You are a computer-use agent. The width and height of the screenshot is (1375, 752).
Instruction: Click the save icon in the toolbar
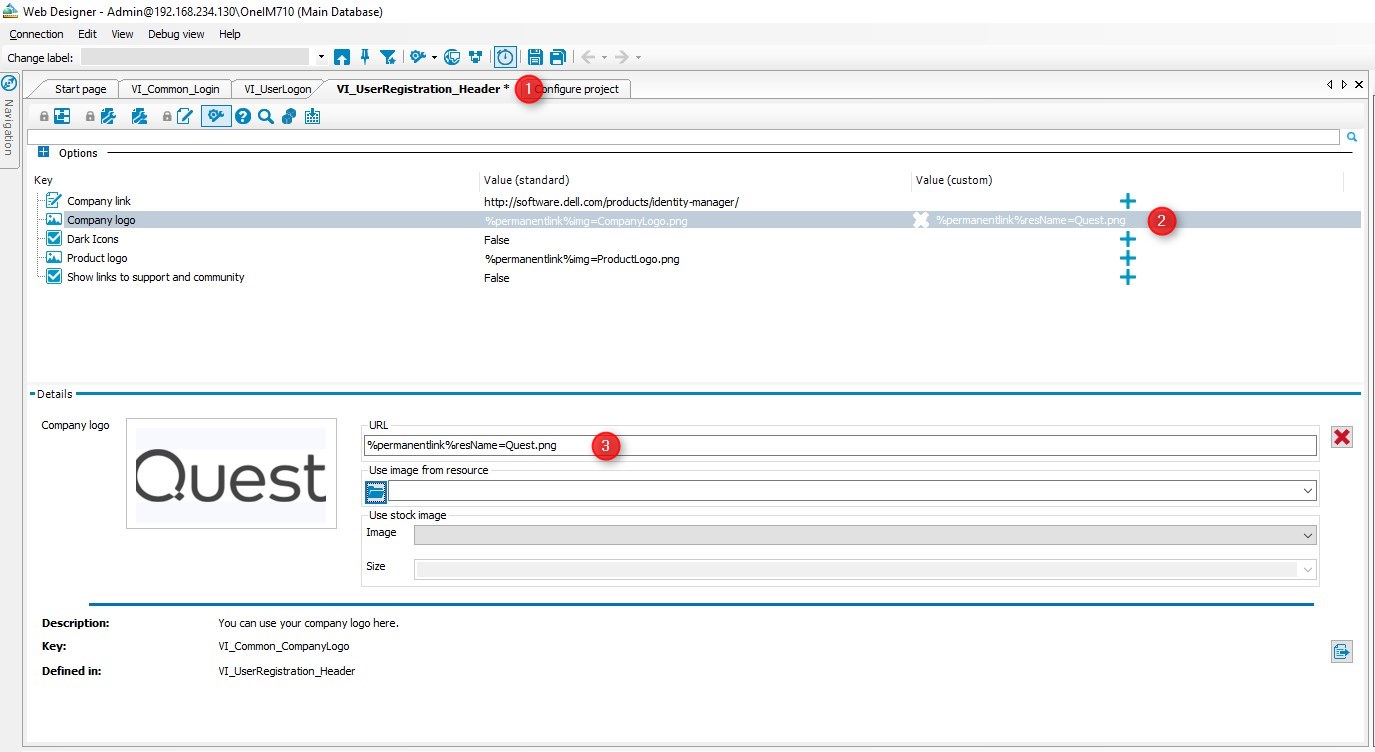pos(535,57)
